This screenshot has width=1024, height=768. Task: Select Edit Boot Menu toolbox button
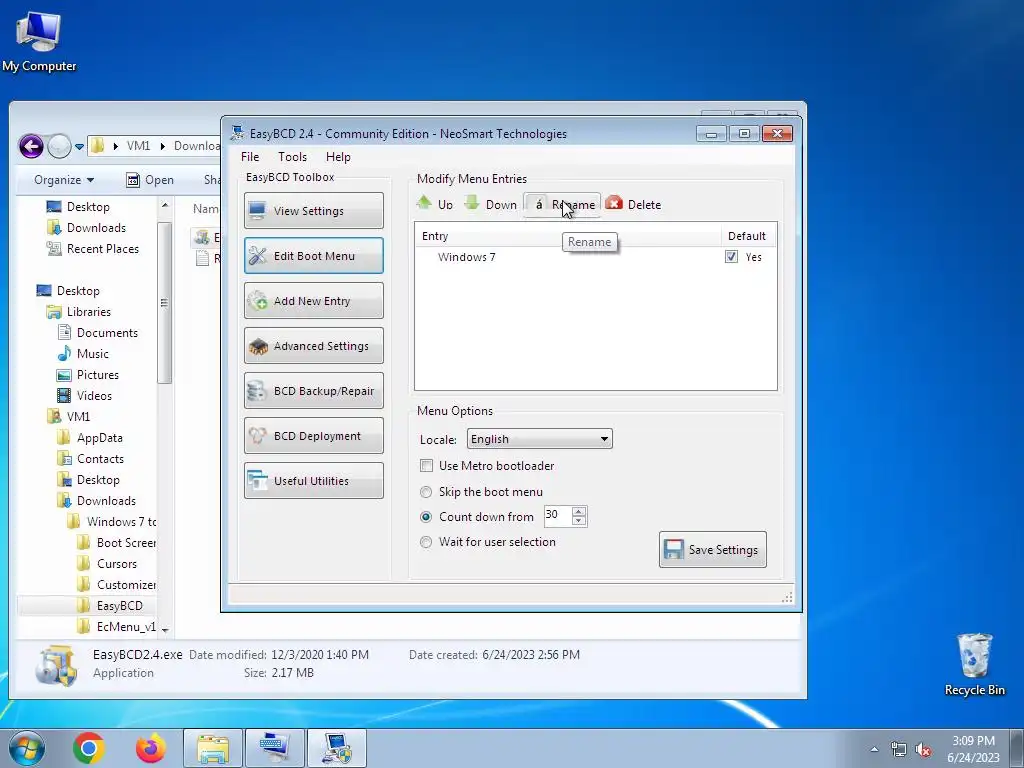313,255
